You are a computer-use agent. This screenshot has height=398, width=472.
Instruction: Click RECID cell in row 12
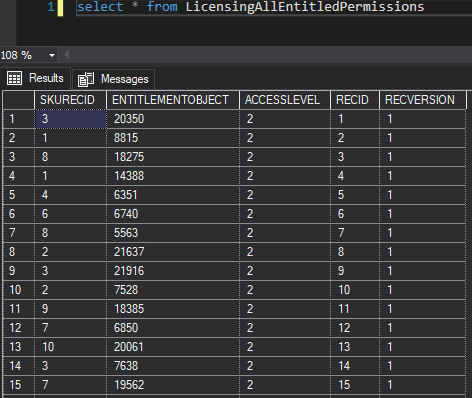(x=355, y=328)
